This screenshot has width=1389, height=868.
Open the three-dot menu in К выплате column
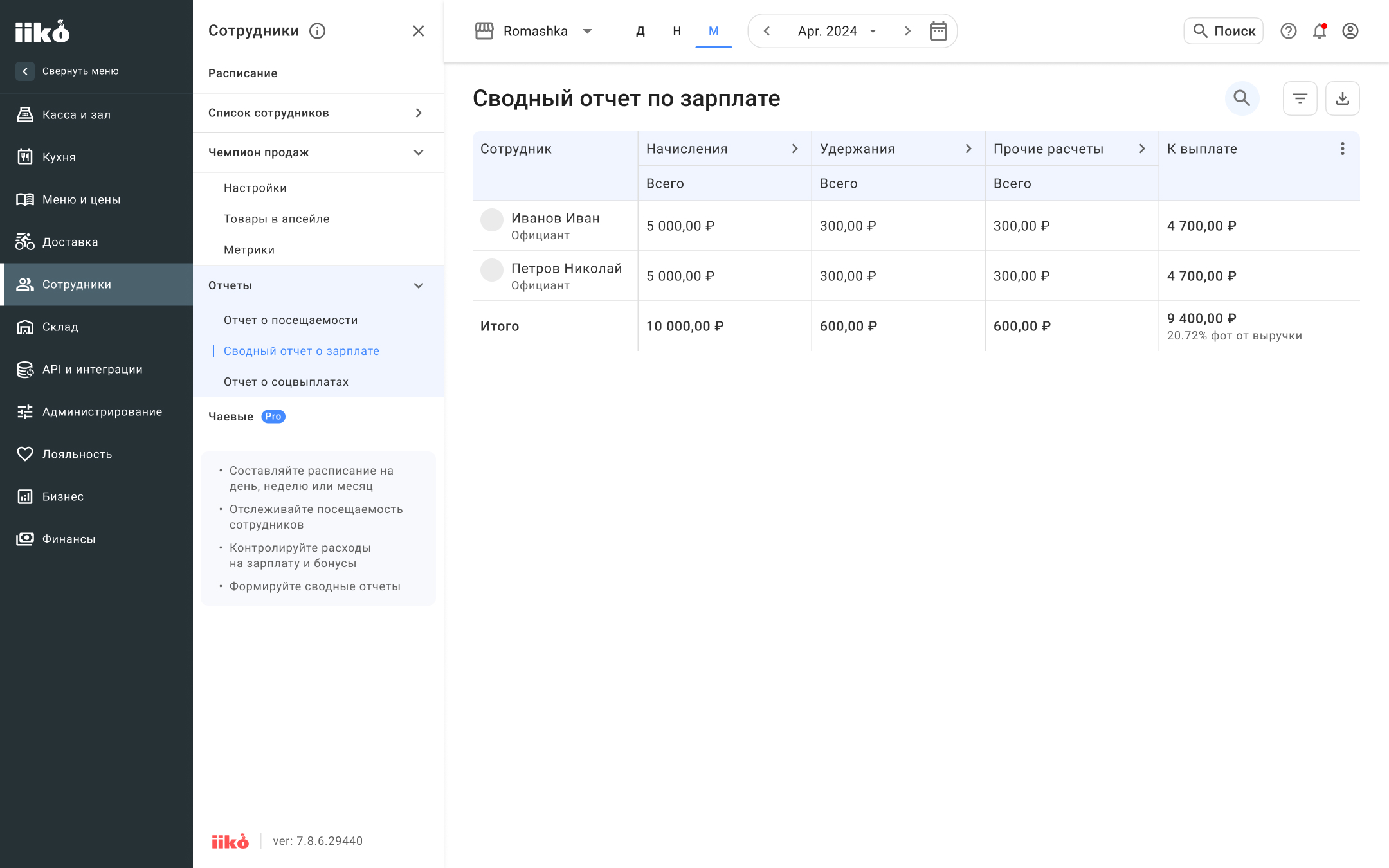click(1343, 149)
